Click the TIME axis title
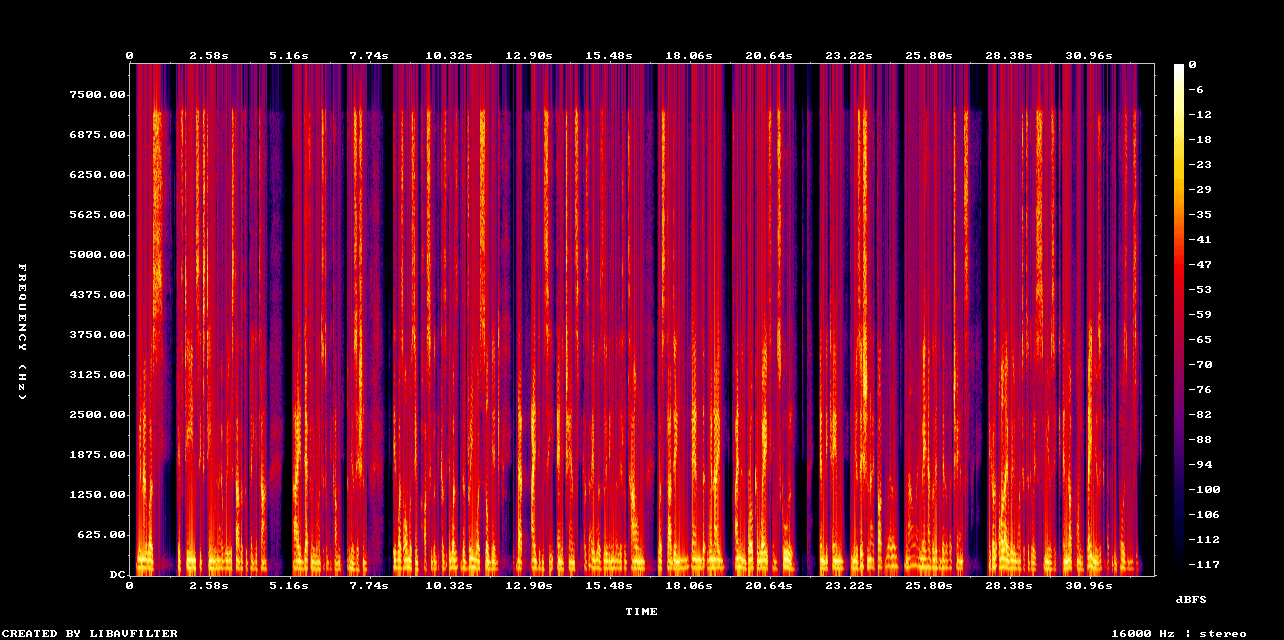 [x=644, y=611]
